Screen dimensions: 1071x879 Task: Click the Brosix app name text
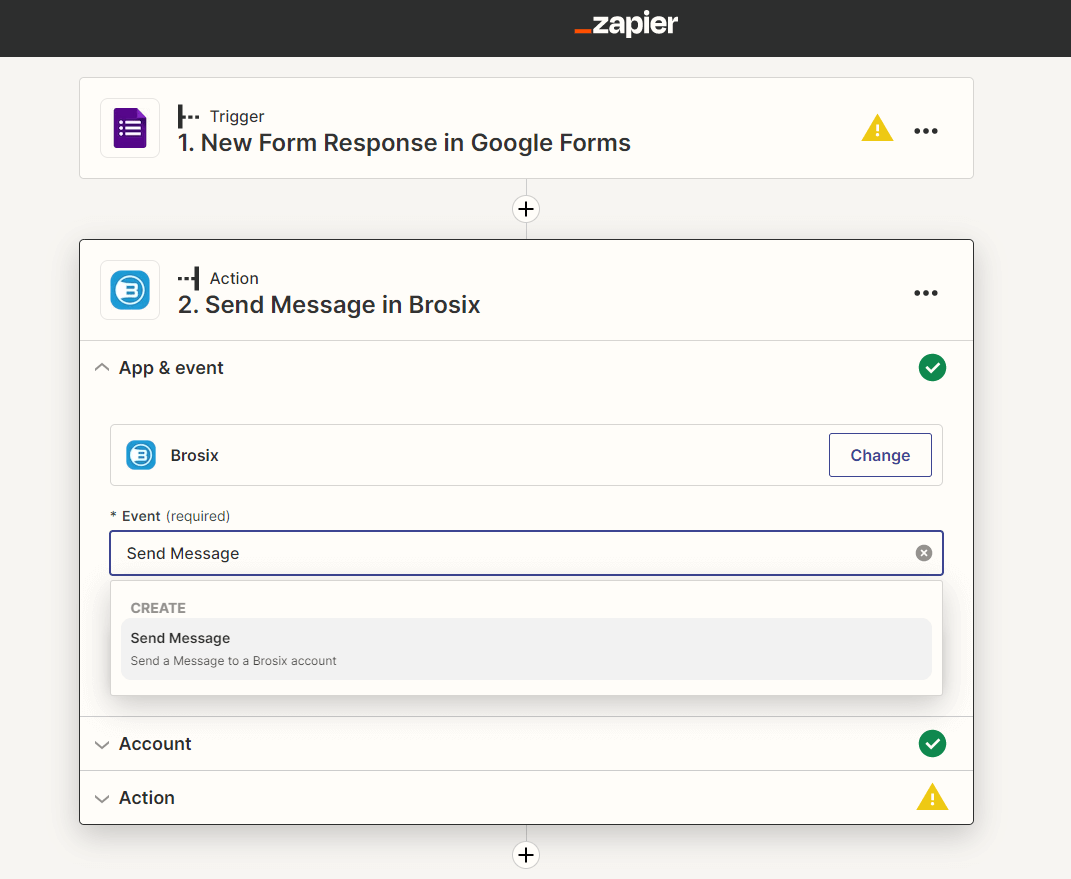[x=195, y=456]
